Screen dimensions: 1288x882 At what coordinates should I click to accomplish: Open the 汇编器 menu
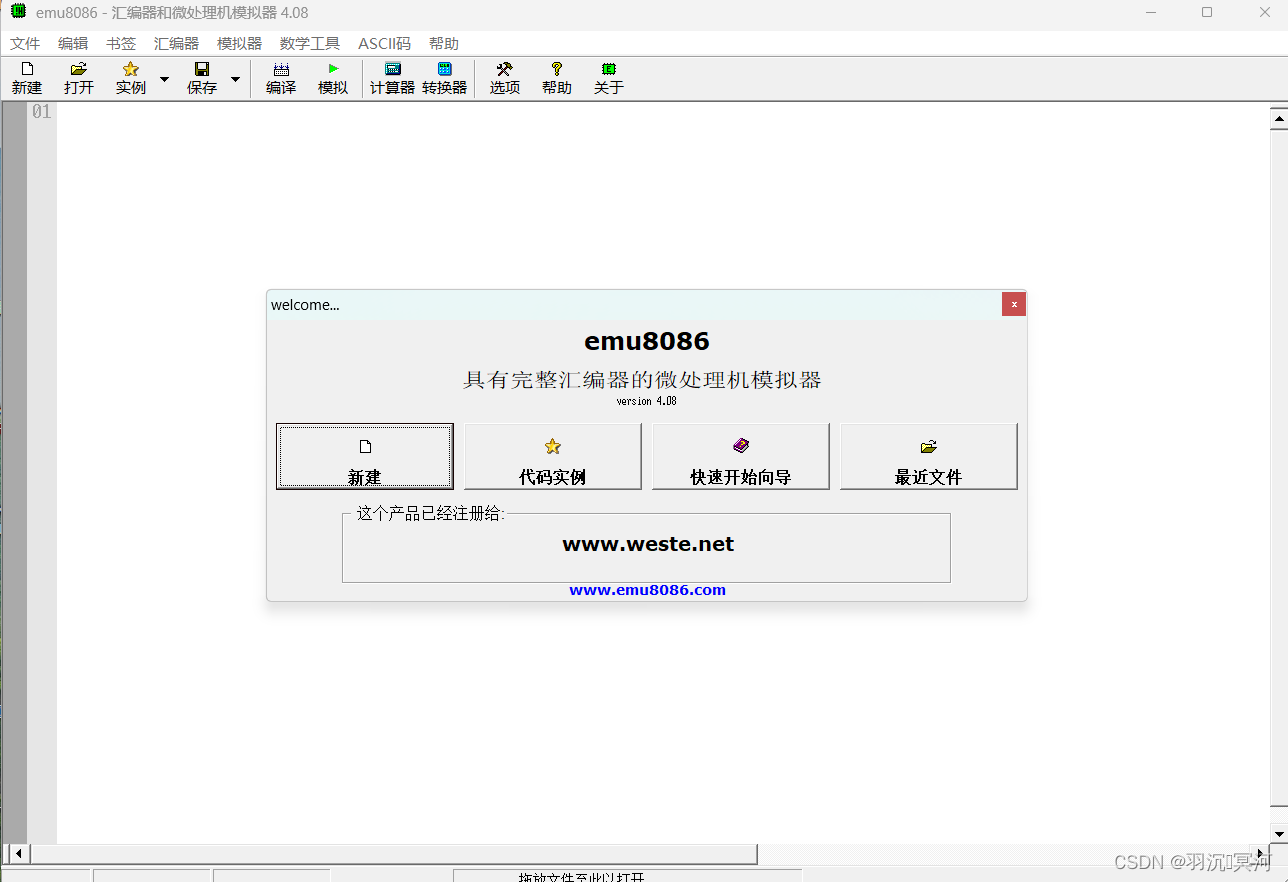(x=175, y=43)
